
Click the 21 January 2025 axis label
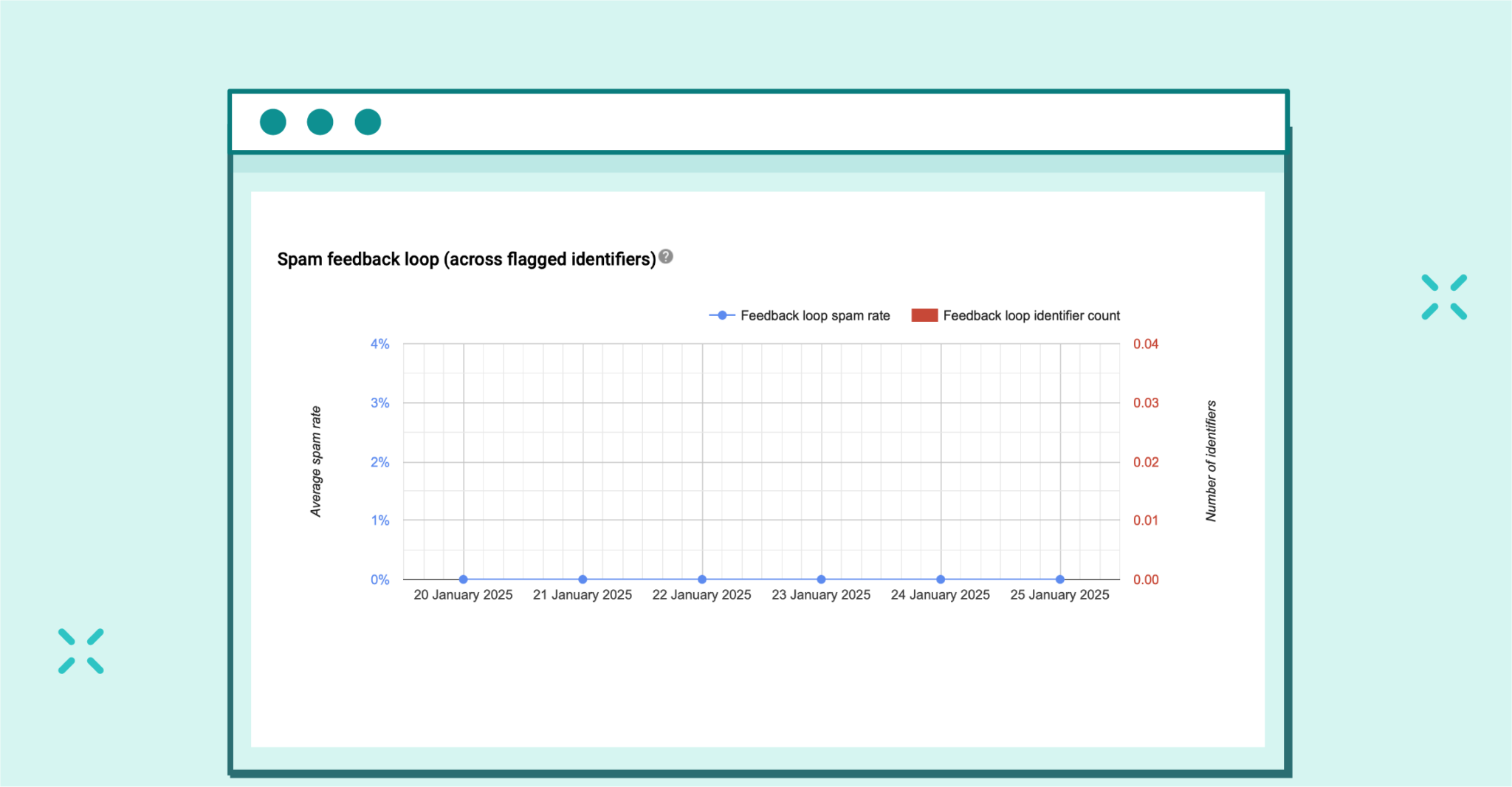click(x=582, y=594)
